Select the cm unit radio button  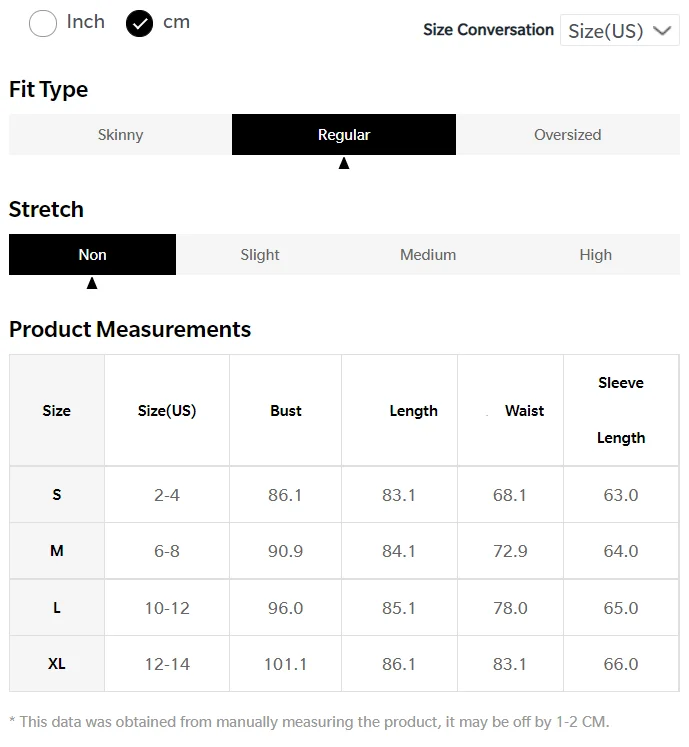[139, 23]
